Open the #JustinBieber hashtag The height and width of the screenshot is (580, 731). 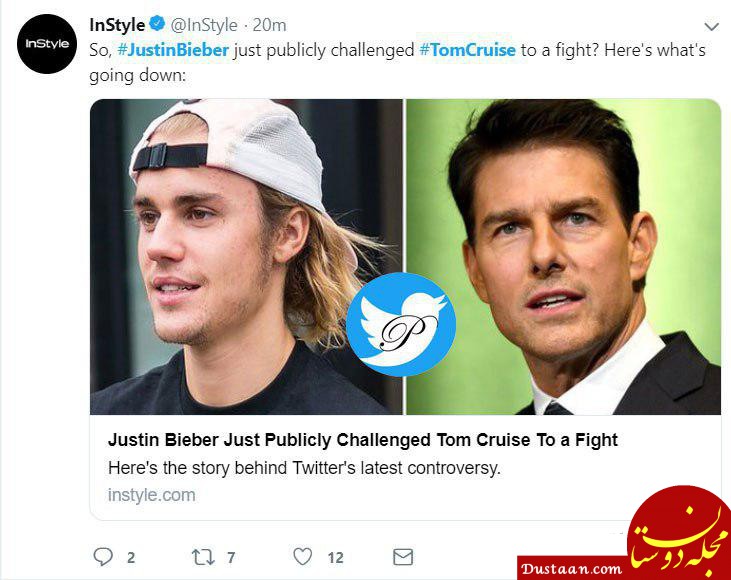coord(173,50)
